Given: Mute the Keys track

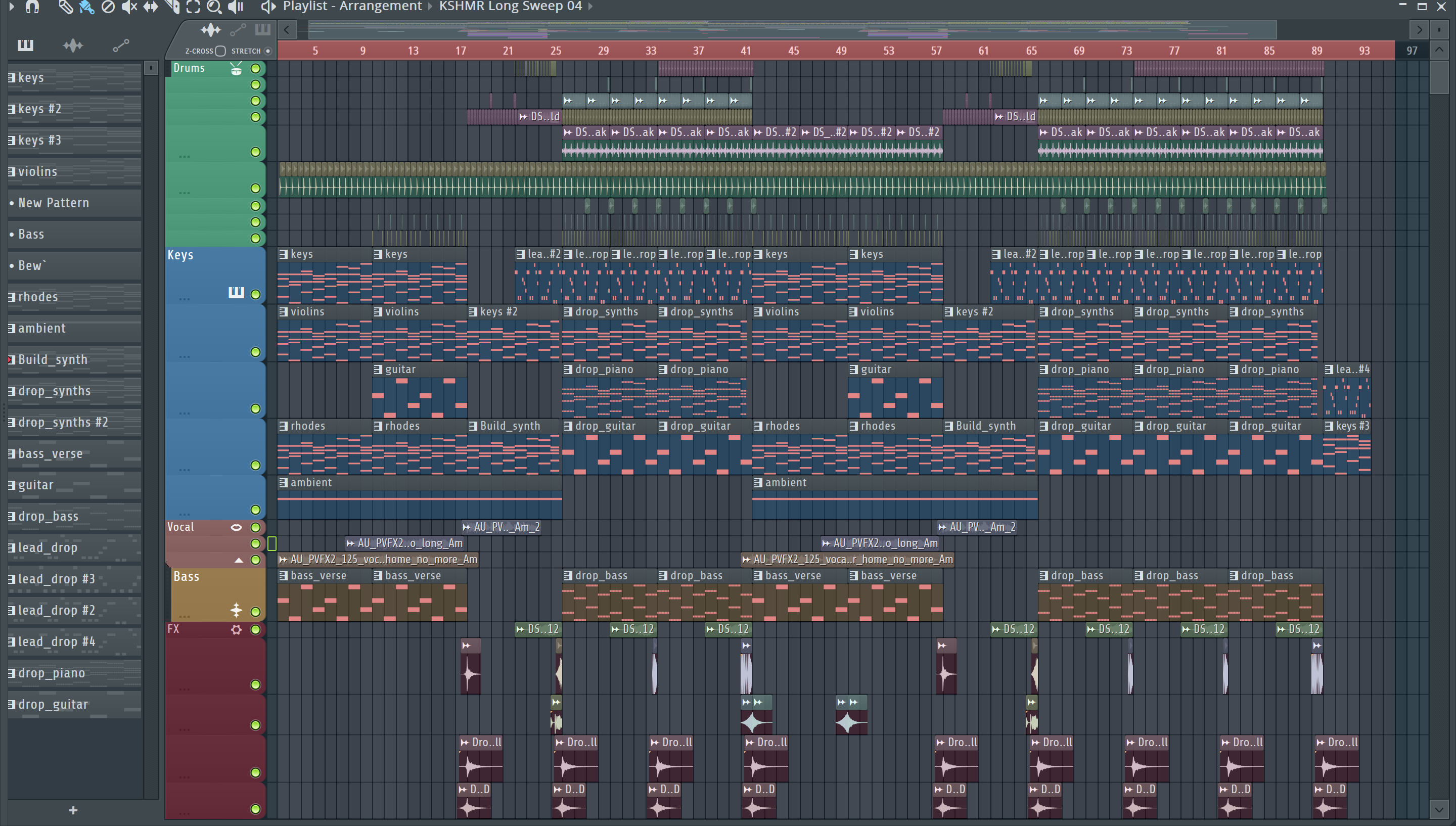Looking at the screenshot, I should pos(256,294).
